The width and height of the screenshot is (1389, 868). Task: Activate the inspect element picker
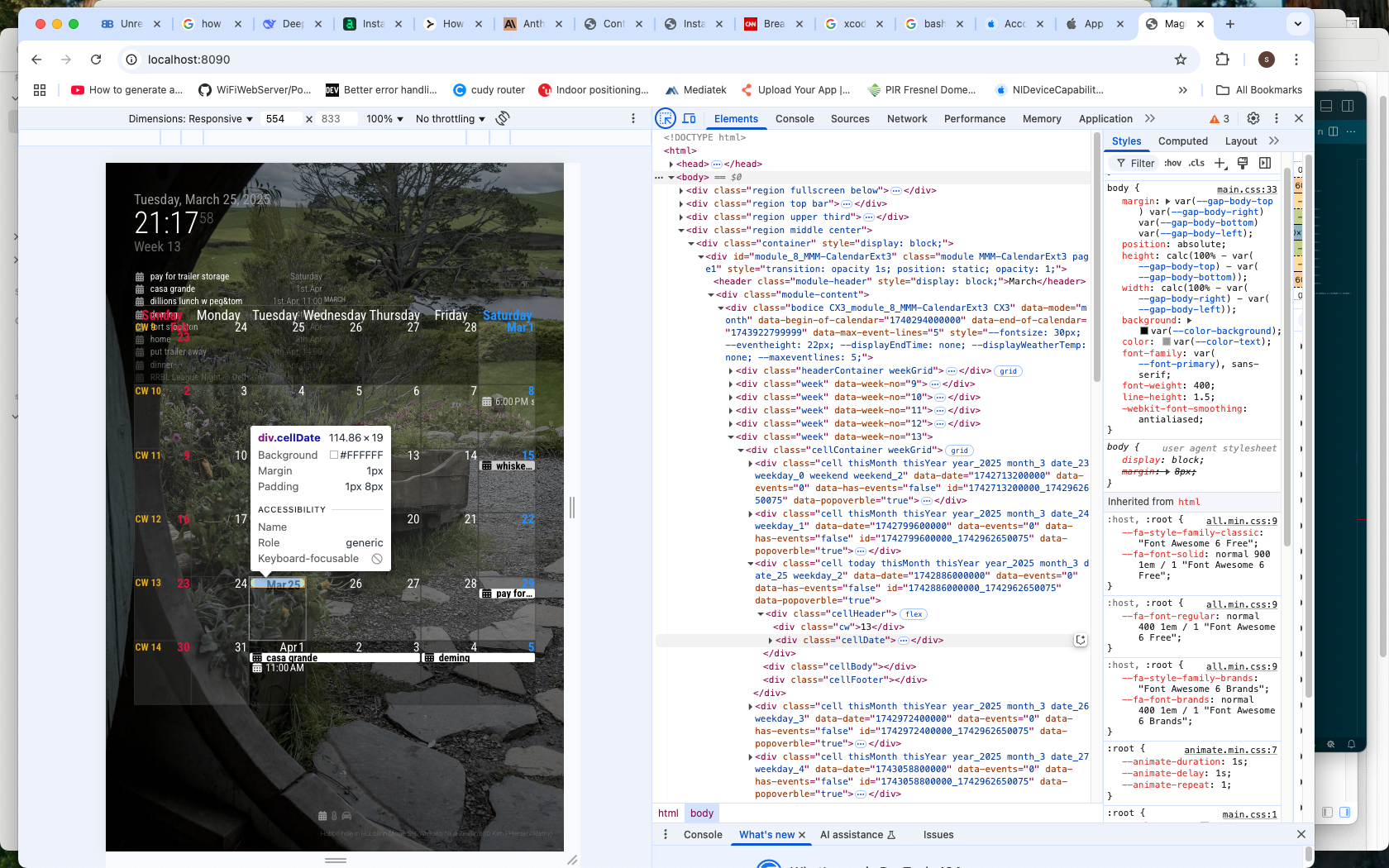point(666,118)
